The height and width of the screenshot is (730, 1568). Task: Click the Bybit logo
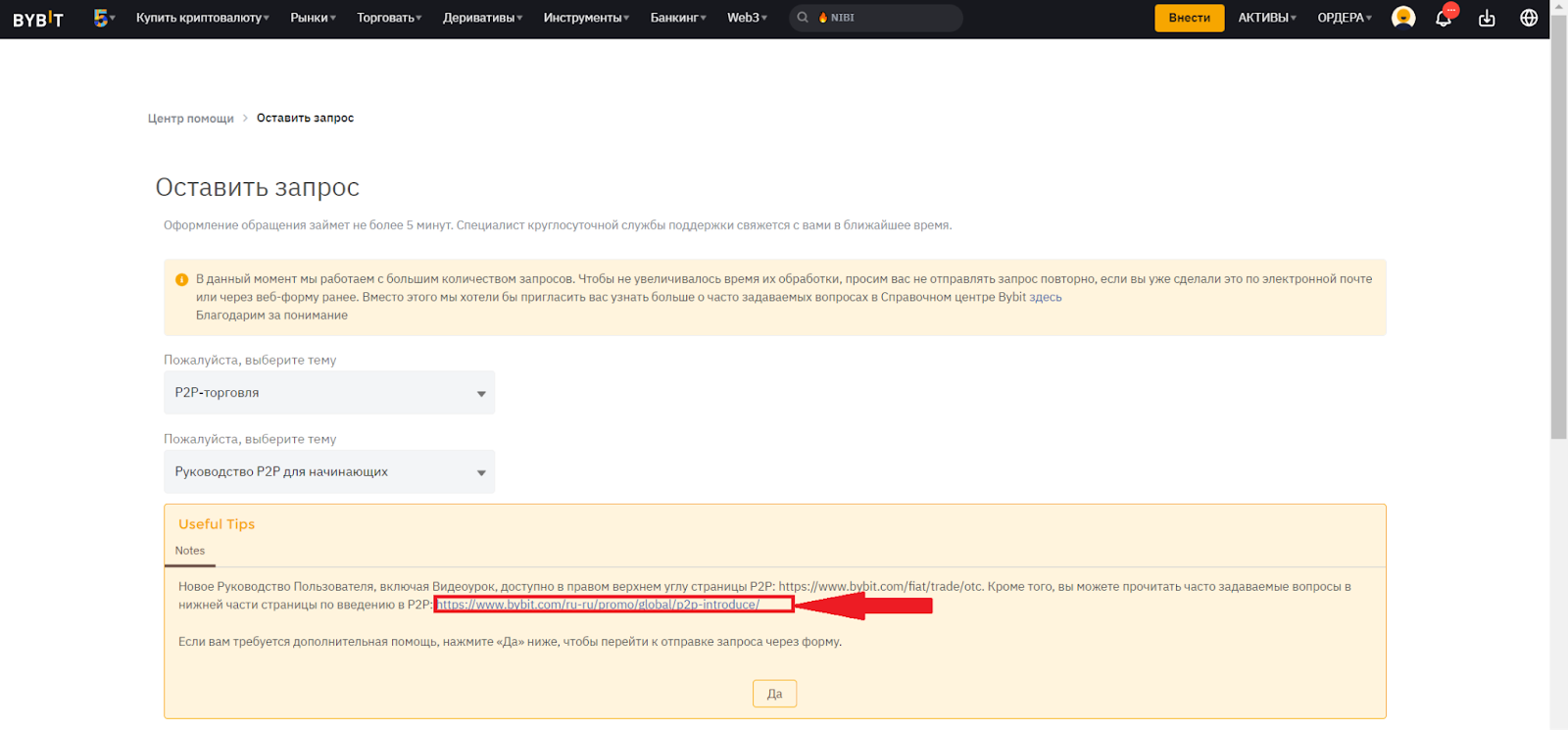38,19
